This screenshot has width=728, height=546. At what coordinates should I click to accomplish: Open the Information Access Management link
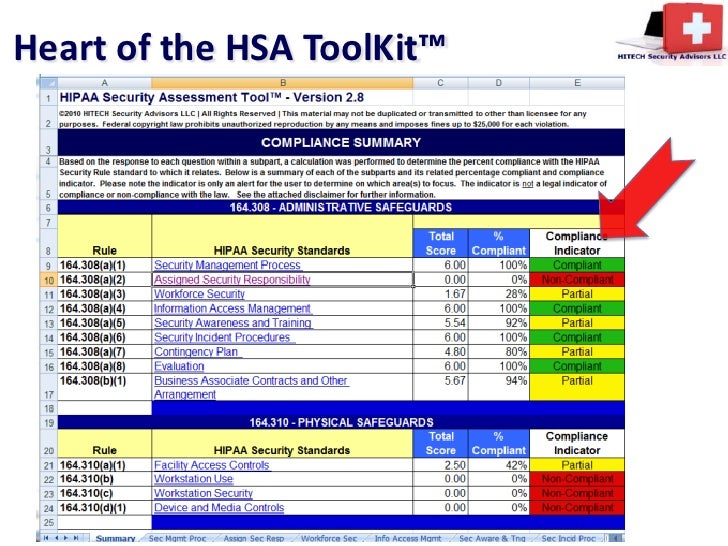232,308
